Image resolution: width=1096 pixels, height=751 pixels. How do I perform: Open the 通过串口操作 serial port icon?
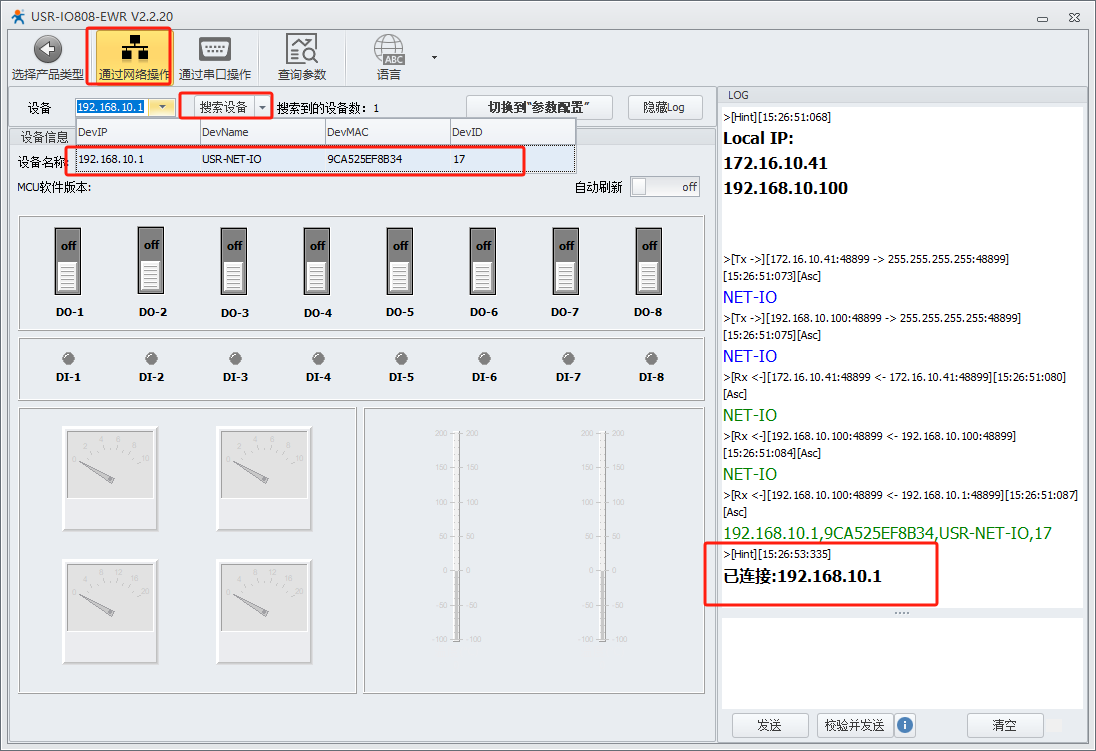[x=214, y=49]
